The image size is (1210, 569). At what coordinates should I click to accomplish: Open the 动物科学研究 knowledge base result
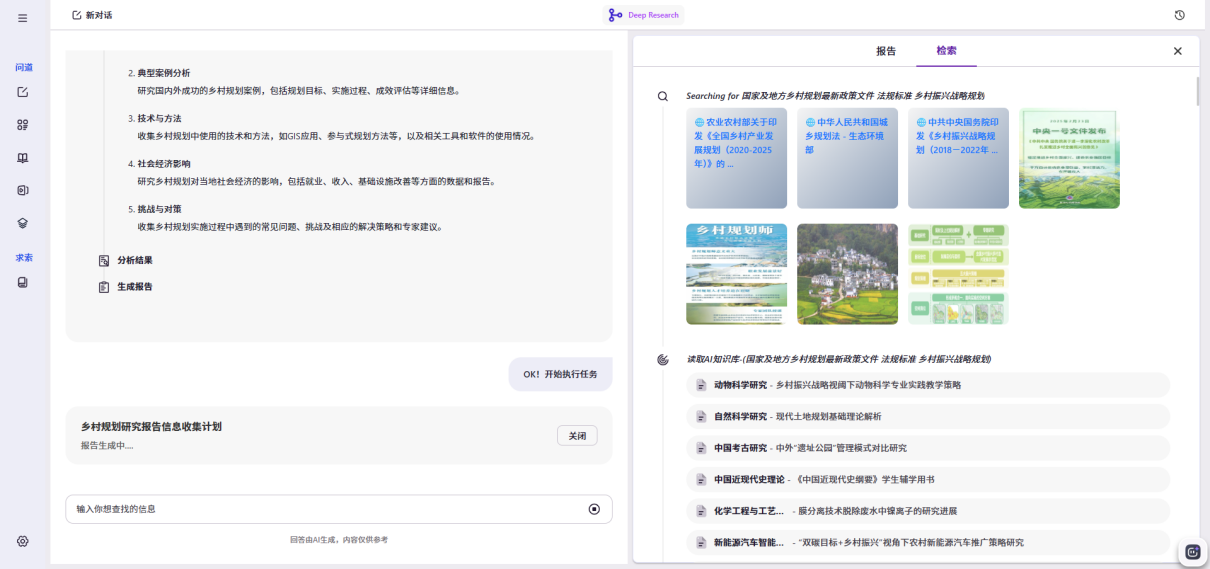click(929, 385)
